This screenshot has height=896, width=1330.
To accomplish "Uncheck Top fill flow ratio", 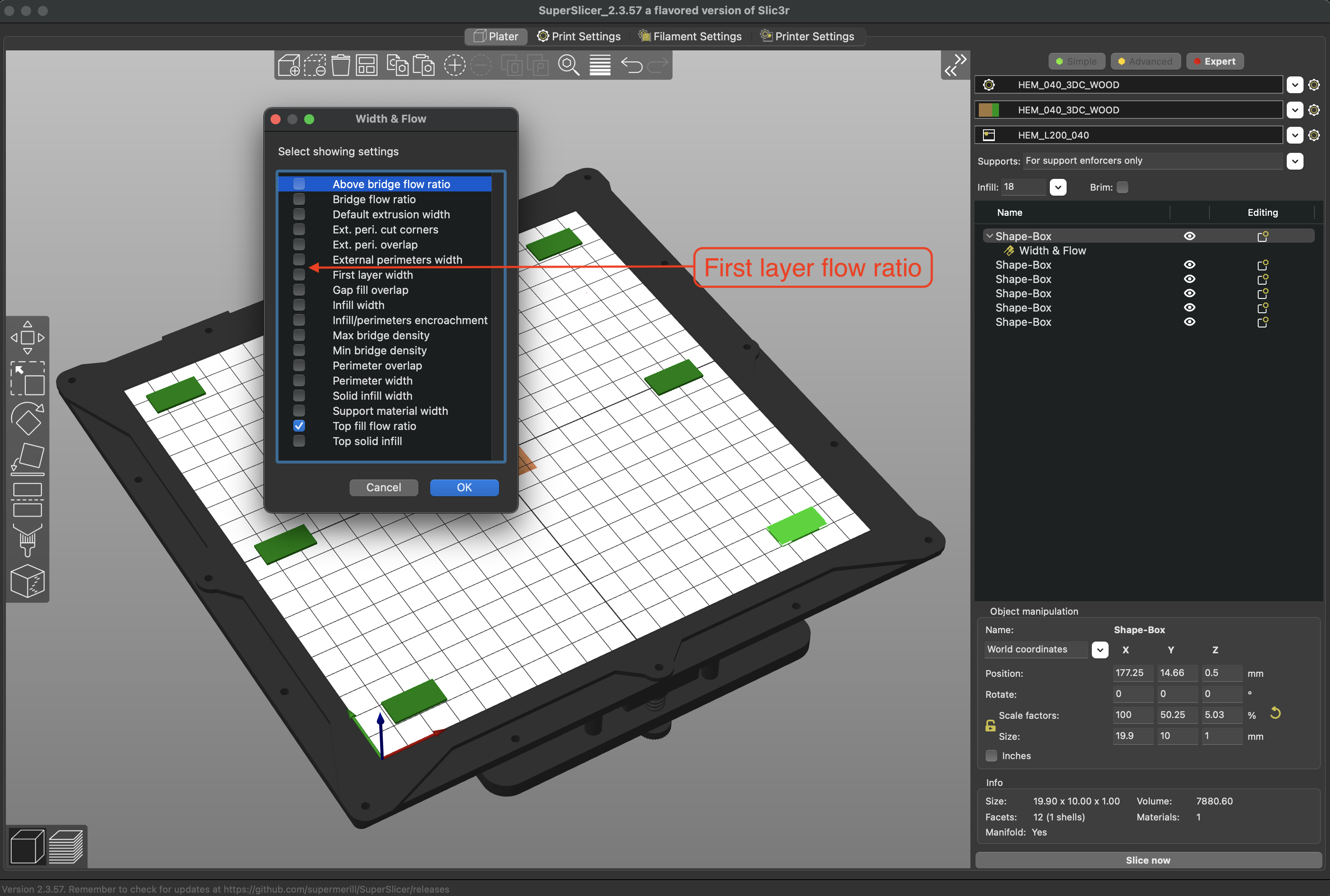I will 299,426.
